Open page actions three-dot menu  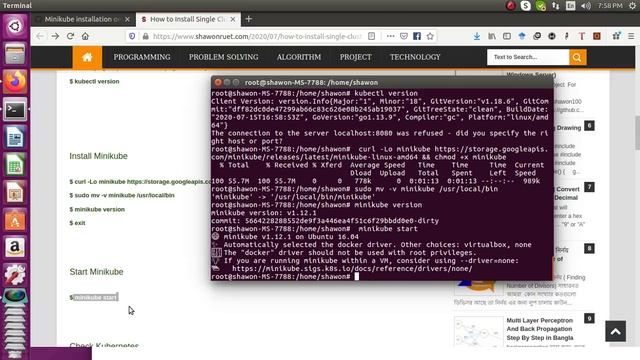pos(390,36)
